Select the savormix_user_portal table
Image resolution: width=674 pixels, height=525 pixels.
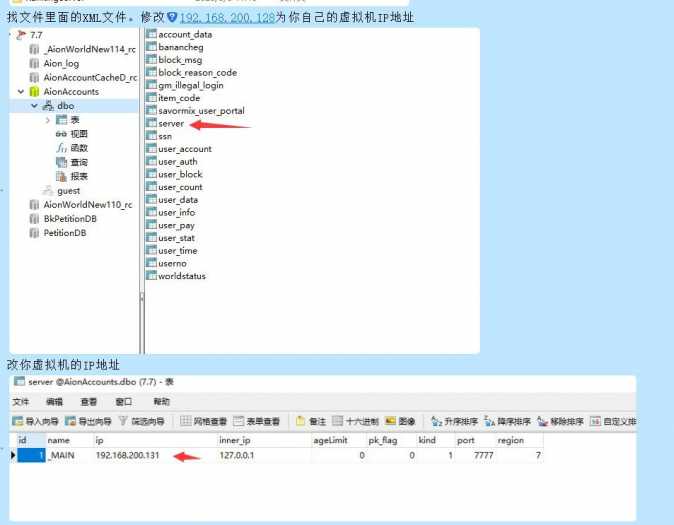point(196,111)
